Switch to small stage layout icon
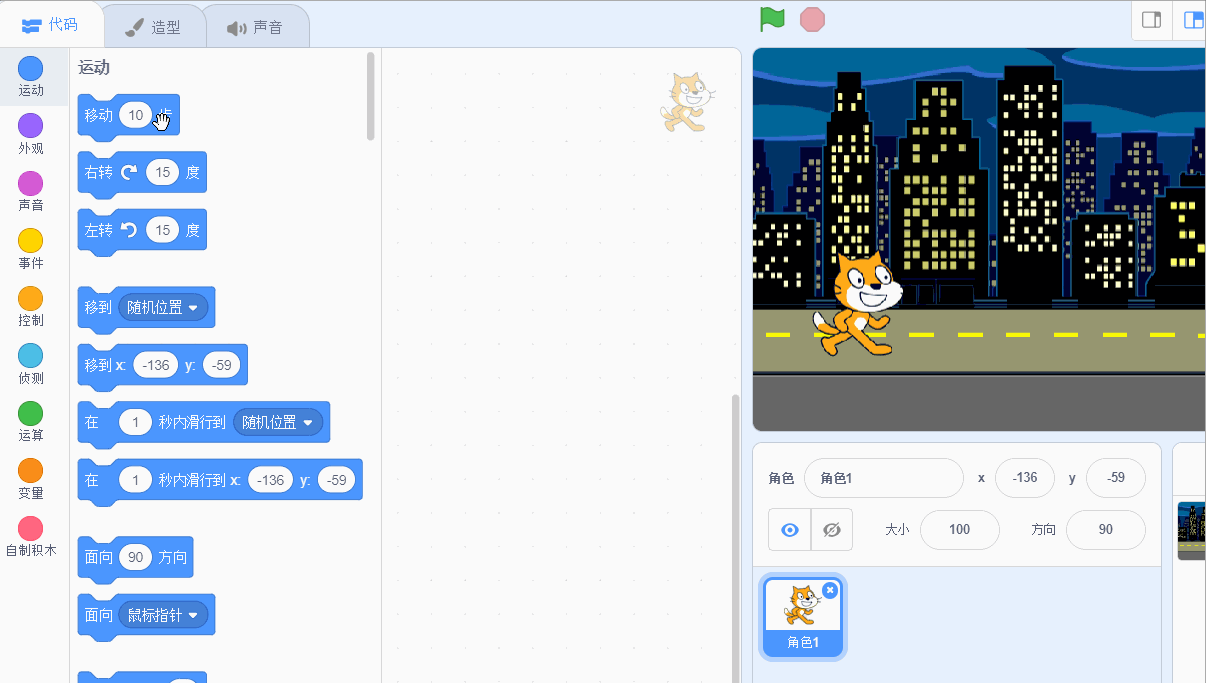This screenshot has width=1206, height=683. [1151, 20]
